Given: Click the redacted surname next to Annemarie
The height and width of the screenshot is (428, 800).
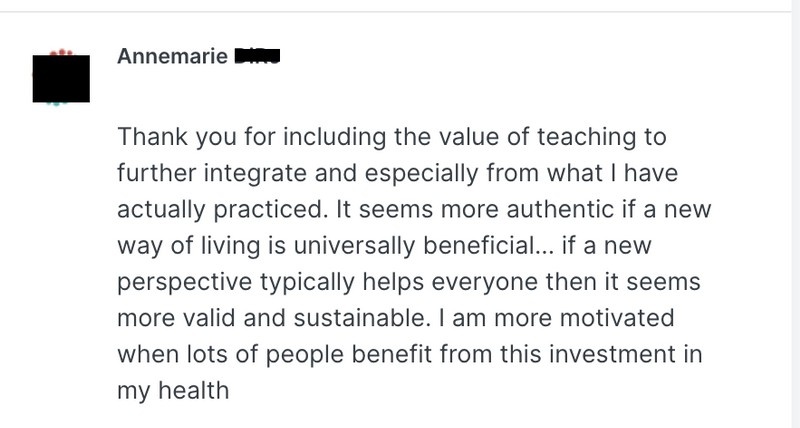Looking at the screenshot, I should coord(257,56).
